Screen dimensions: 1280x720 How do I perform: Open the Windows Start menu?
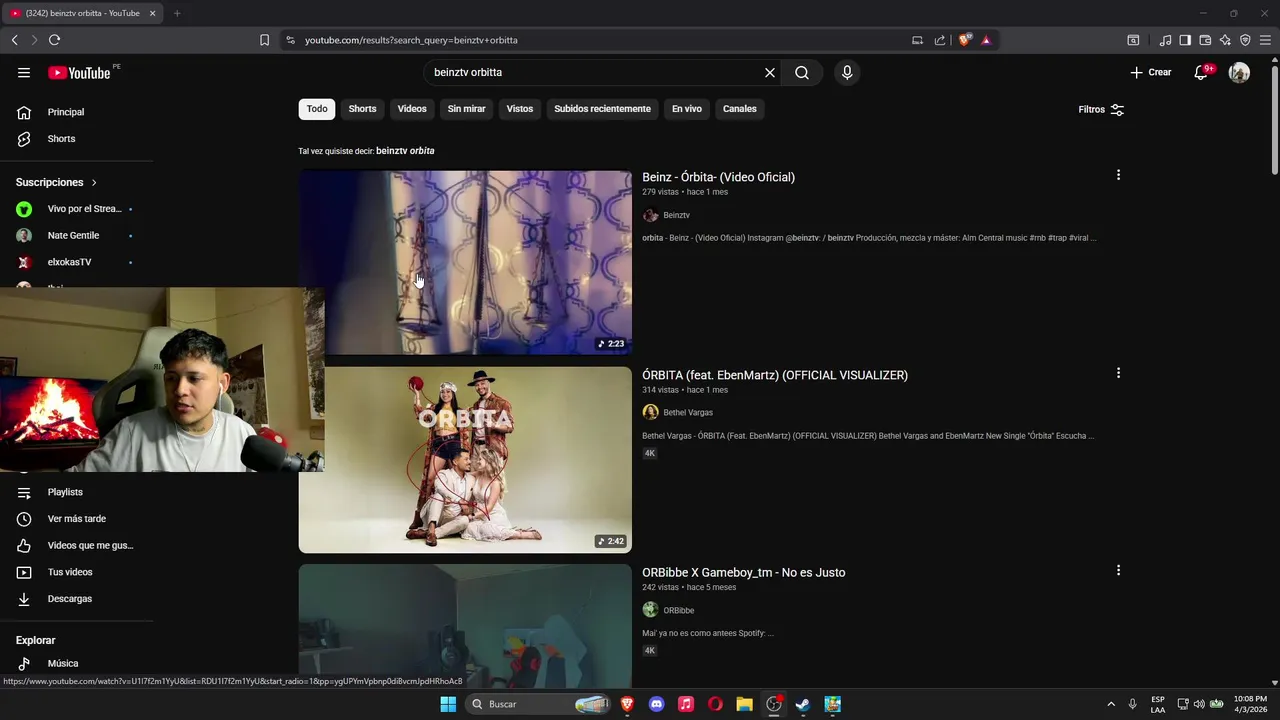(448, 704)
